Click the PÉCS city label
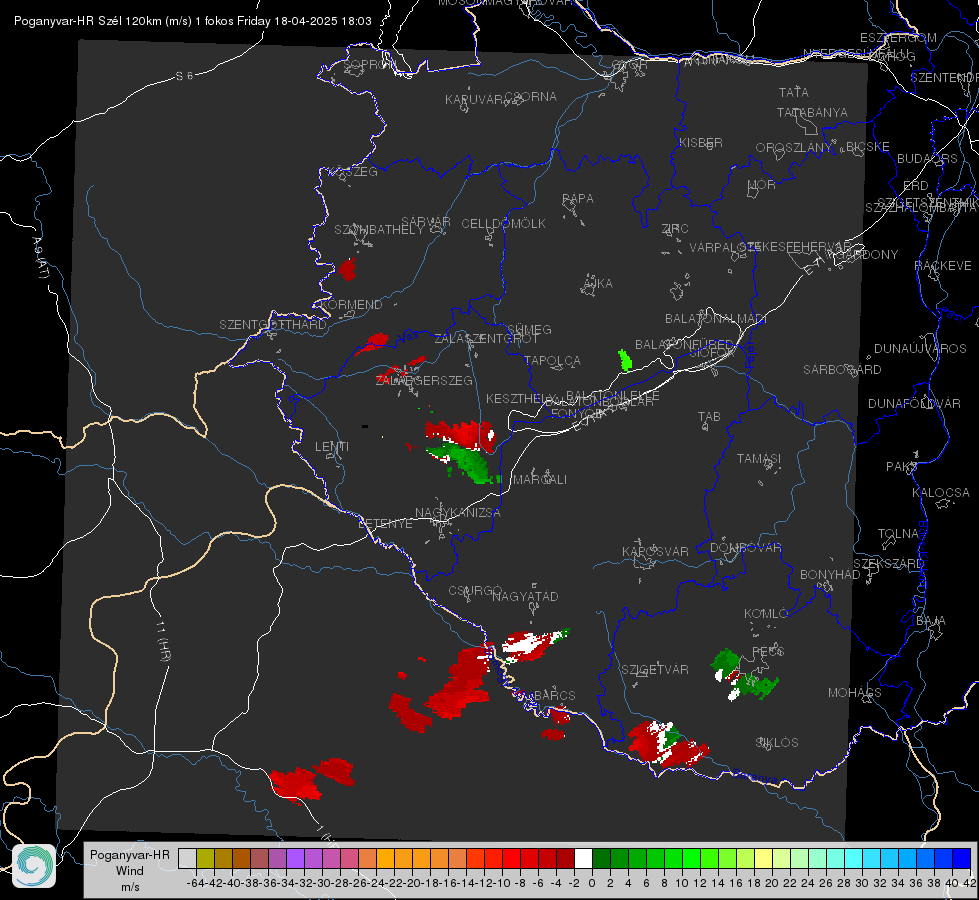The height and width of the screenshot is (900, 979). (x=767, y=652)
